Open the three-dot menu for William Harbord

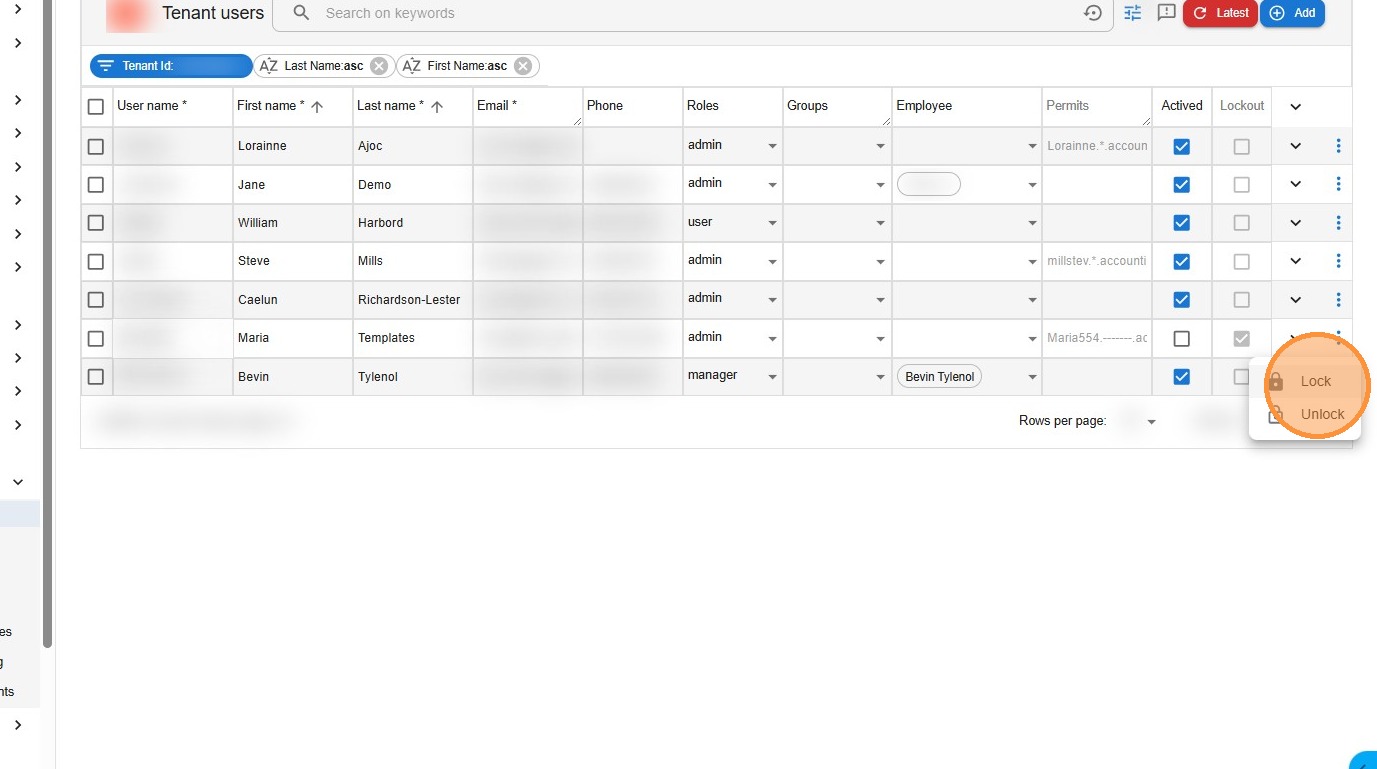point(1338,223)
